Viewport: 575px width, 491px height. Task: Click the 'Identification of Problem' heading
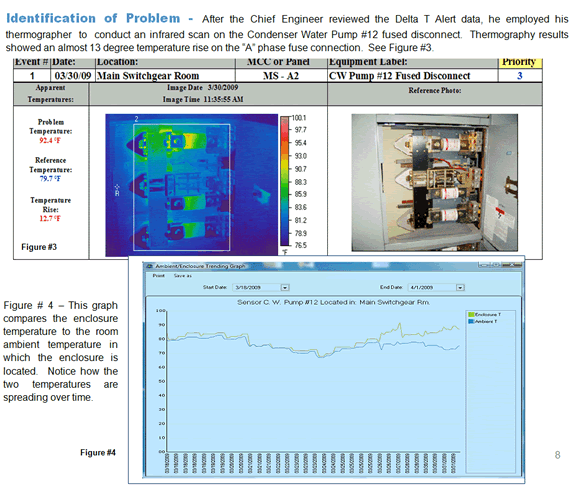coord(93,18)
